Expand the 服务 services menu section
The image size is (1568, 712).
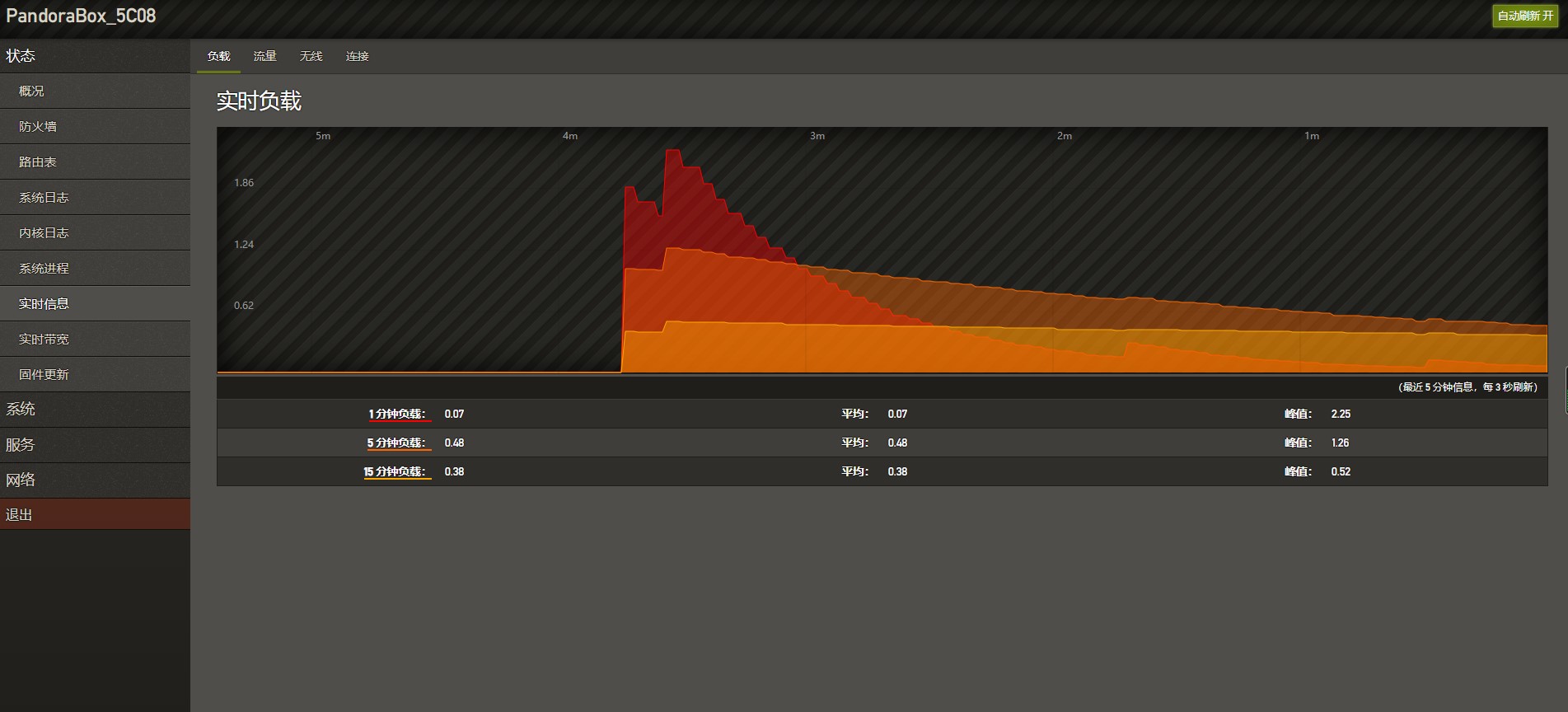(x=95, y=445)
